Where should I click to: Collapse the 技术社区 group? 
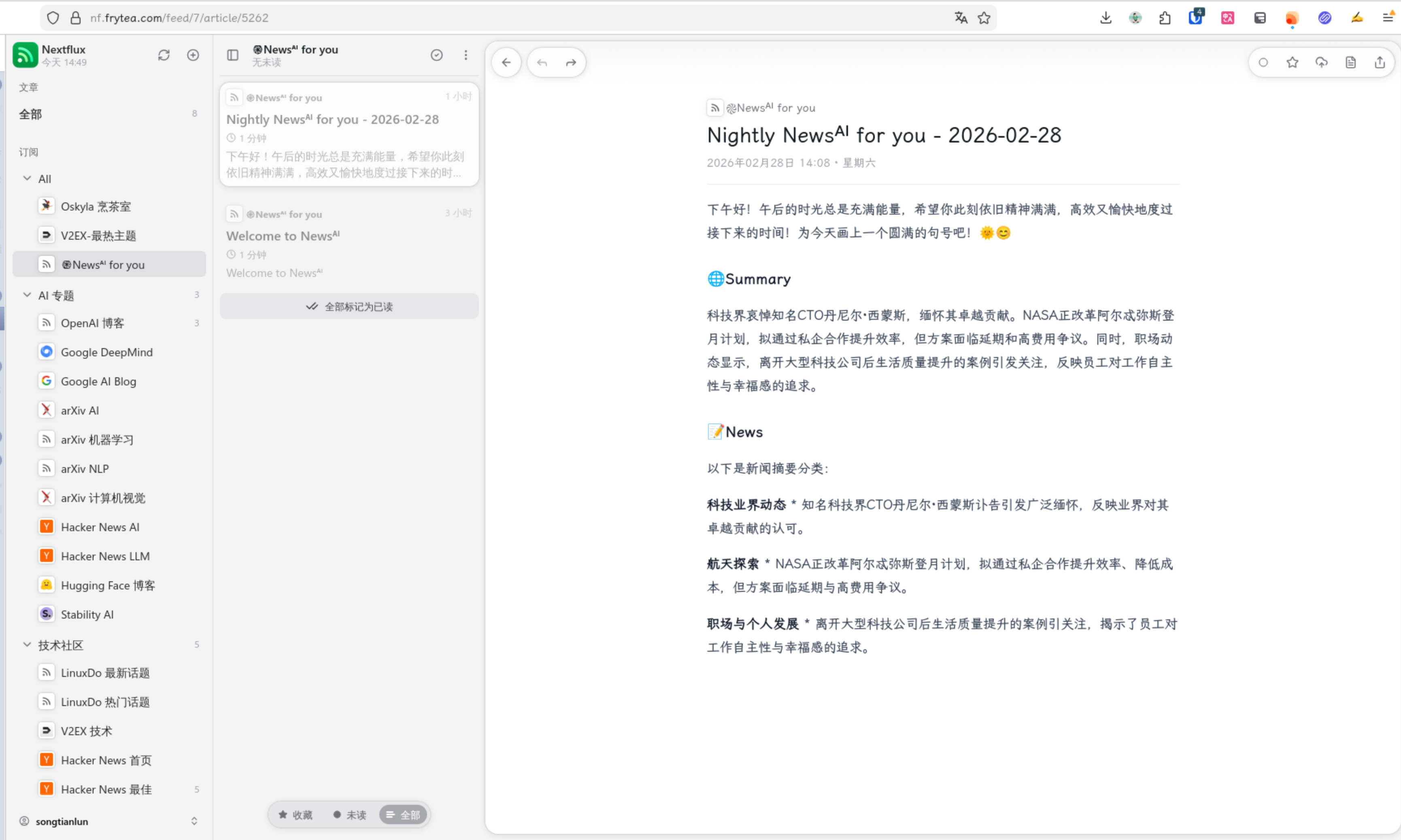[27, 645]
